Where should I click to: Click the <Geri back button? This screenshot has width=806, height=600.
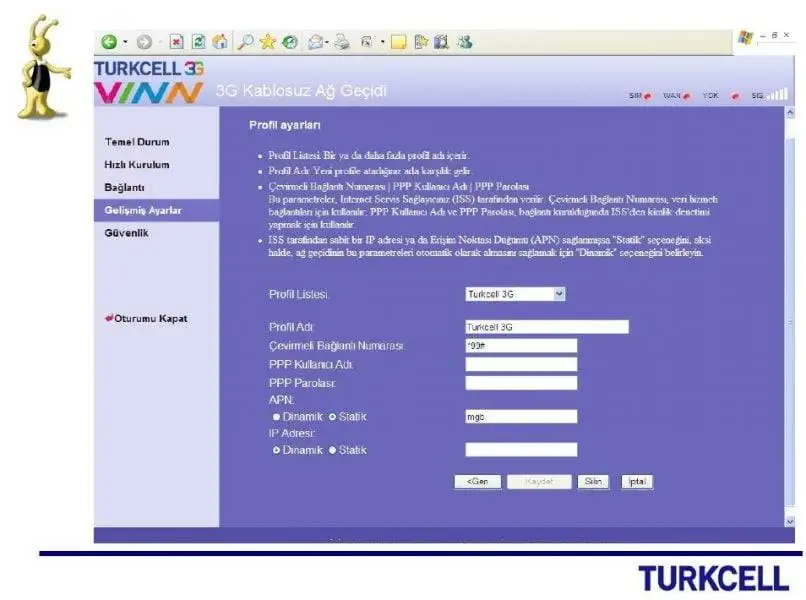click(x=478, y=482)
